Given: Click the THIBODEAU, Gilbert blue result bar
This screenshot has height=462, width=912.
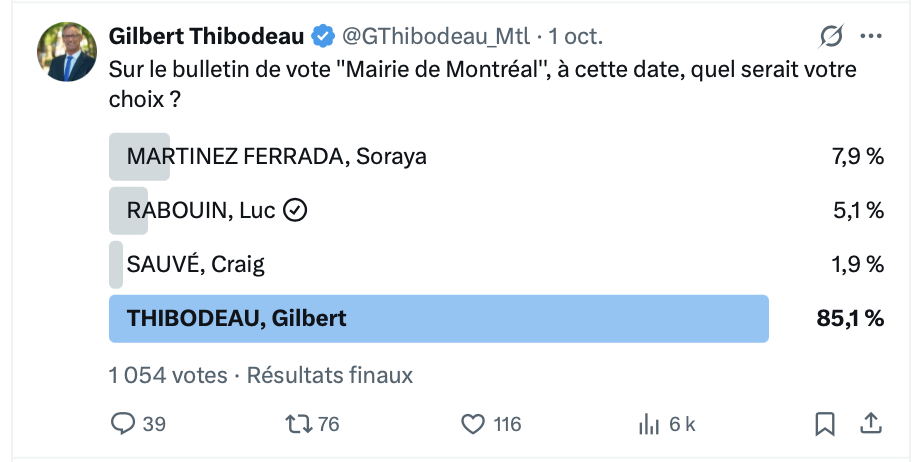Looking at the screenshot, I should tap(438, 318).
